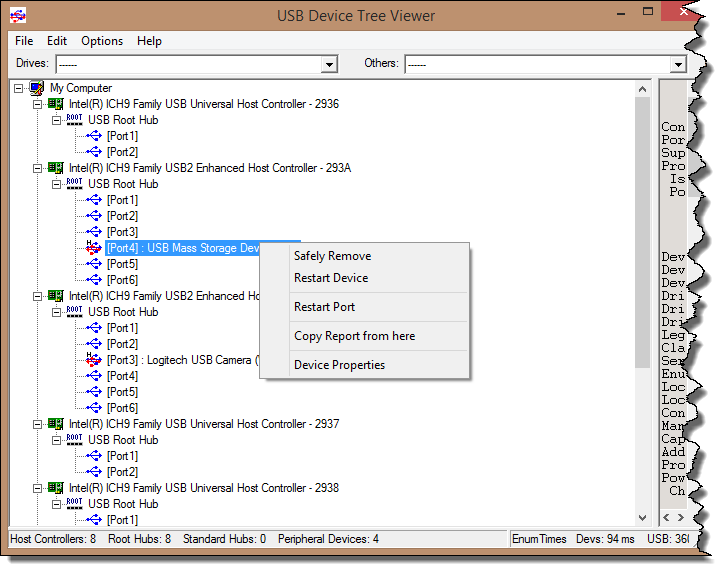This screenshot has height=571, width=728.
Task: Click the USB icon of Port1 under controller 2936
Action: (x=94, y=136)
